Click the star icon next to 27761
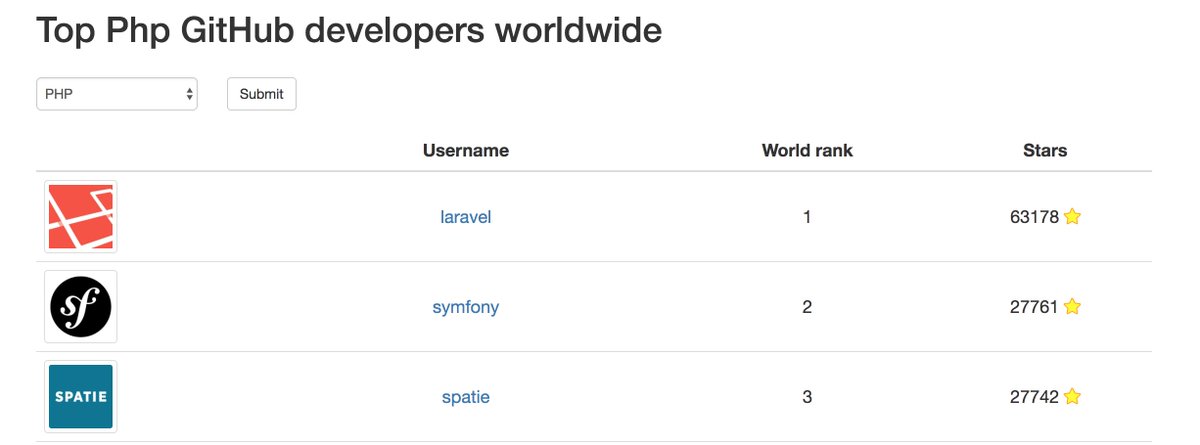 tap(1072, 306)
